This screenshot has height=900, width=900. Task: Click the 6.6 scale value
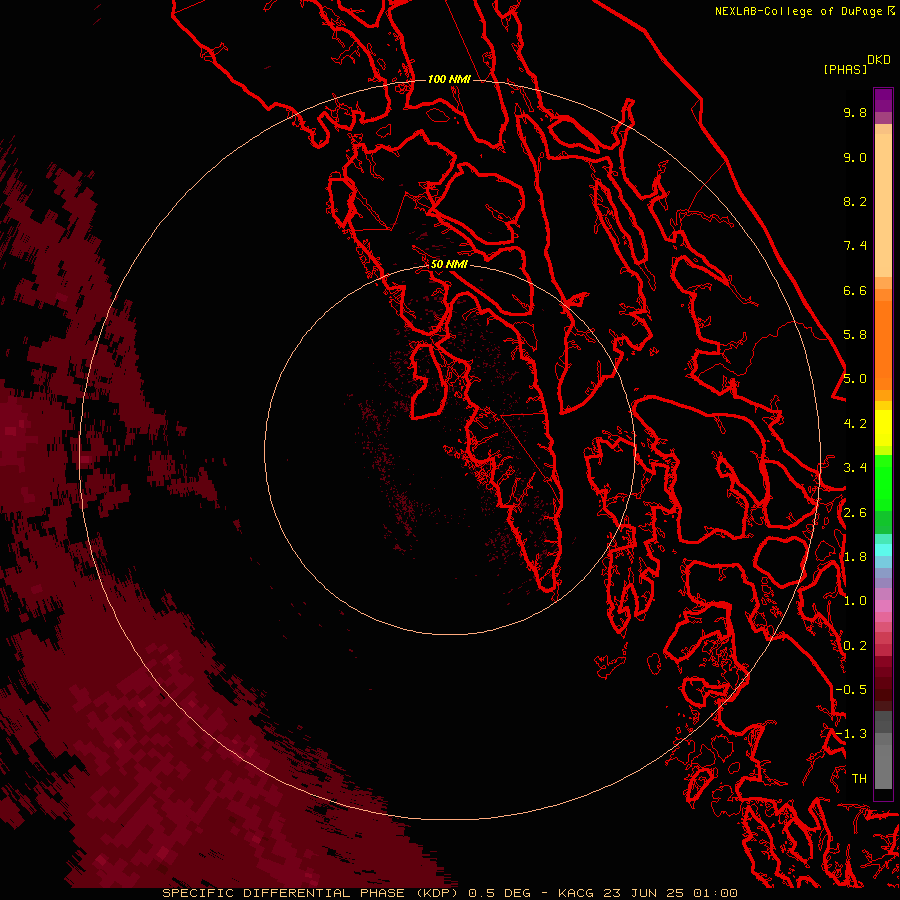point(855,290)
